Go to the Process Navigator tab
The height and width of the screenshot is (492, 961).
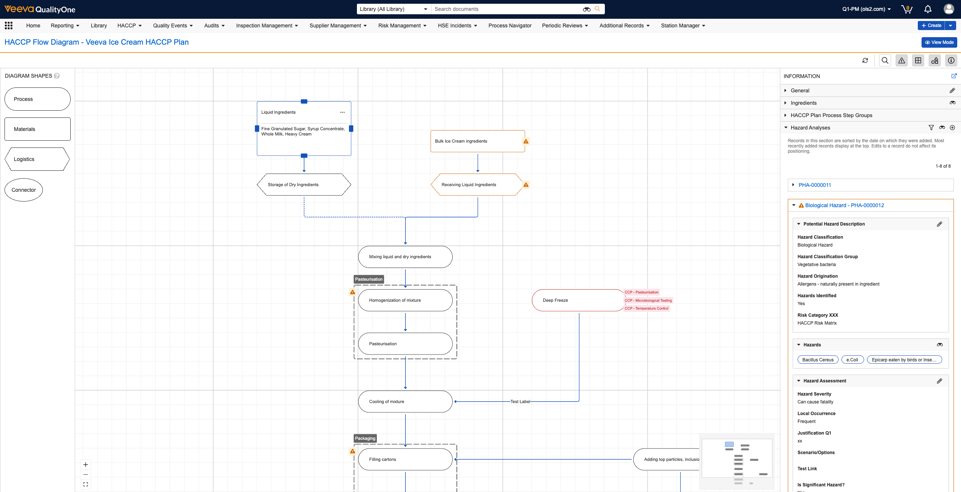coord(510,26)
